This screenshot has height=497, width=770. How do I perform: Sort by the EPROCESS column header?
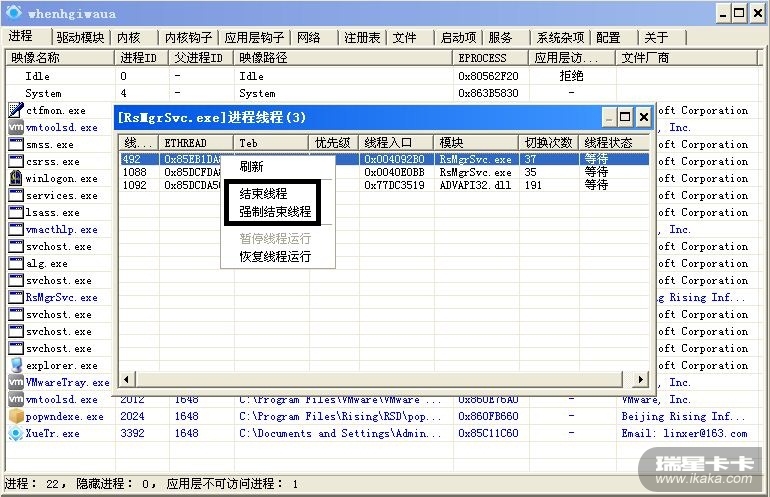pos(491,57)
